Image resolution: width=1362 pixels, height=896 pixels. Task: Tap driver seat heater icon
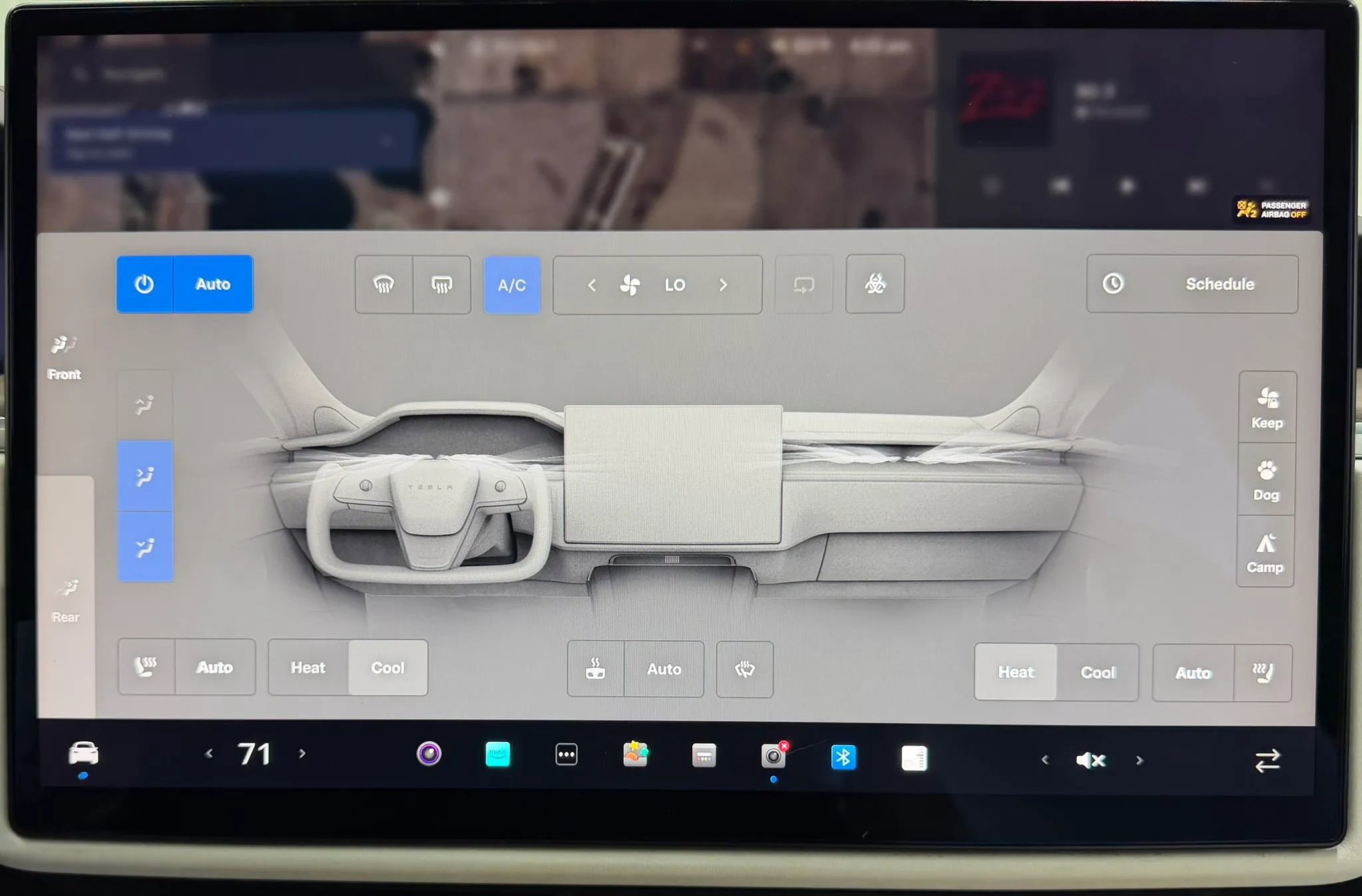[147, 667]
